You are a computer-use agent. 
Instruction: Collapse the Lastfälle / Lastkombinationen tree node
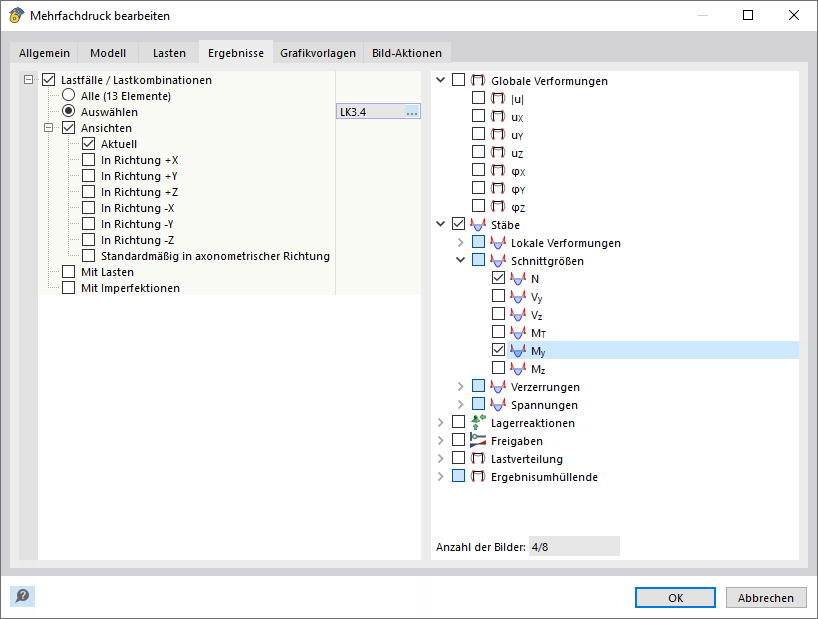29,80
